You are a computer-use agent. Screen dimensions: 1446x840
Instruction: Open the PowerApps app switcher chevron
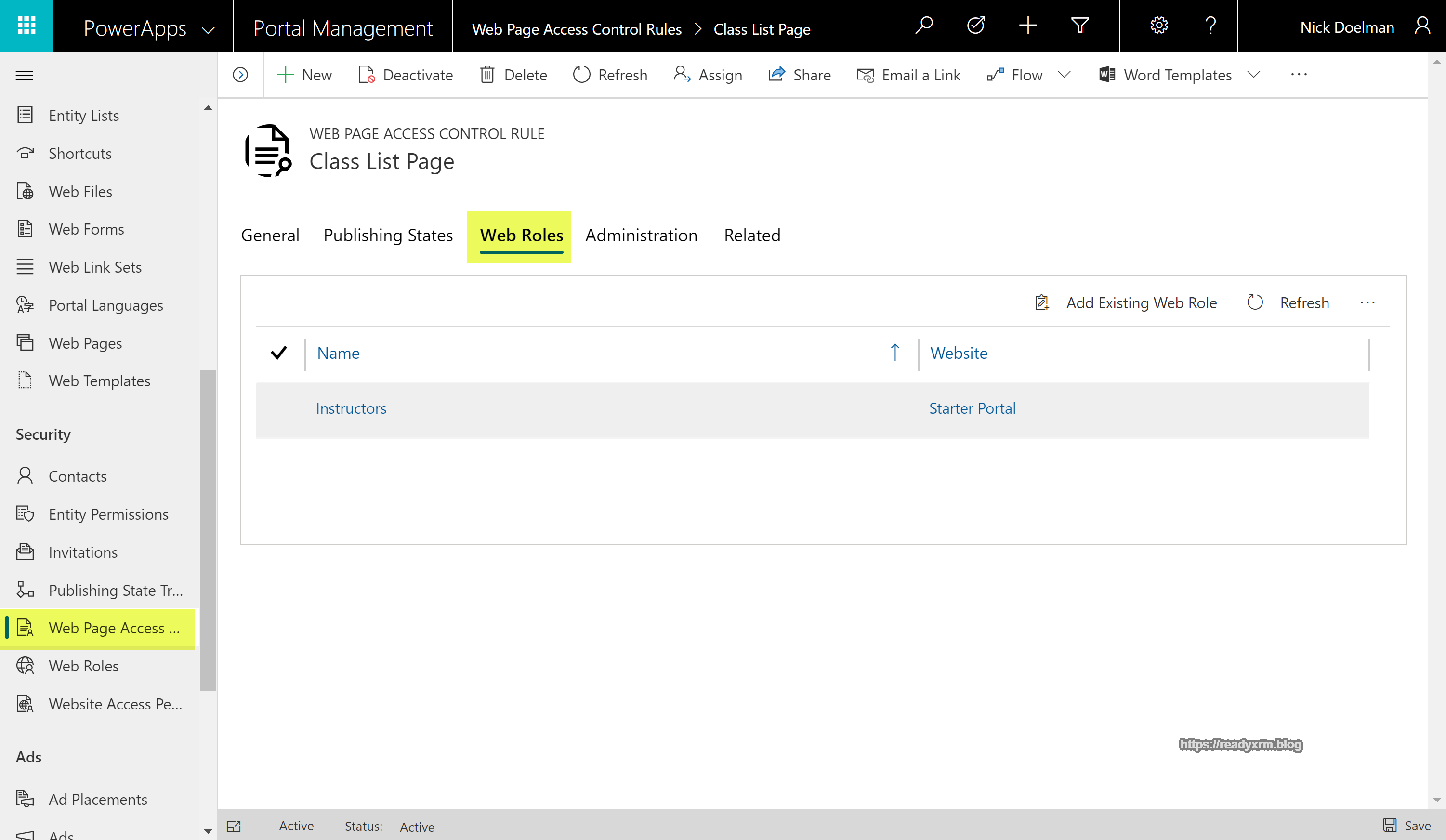pyautogui.click(x=208, y=30)
